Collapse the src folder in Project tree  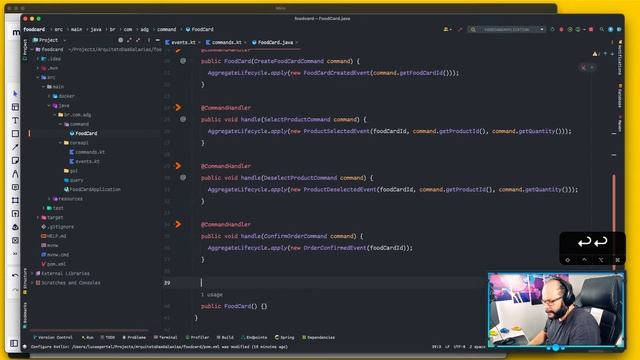click(x=38, y=78)
